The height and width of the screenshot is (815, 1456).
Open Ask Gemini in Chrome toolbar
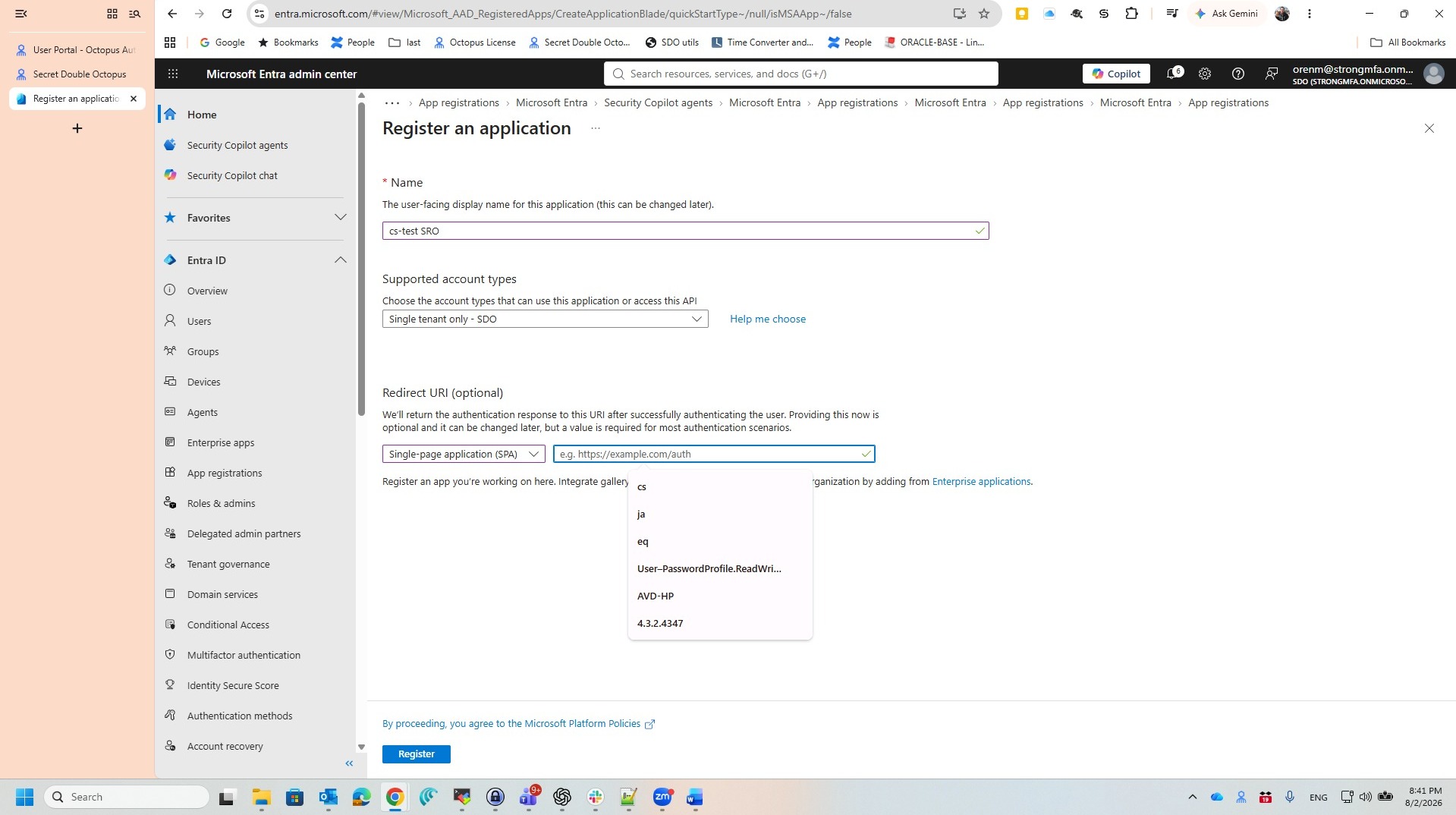(1226, 14)
